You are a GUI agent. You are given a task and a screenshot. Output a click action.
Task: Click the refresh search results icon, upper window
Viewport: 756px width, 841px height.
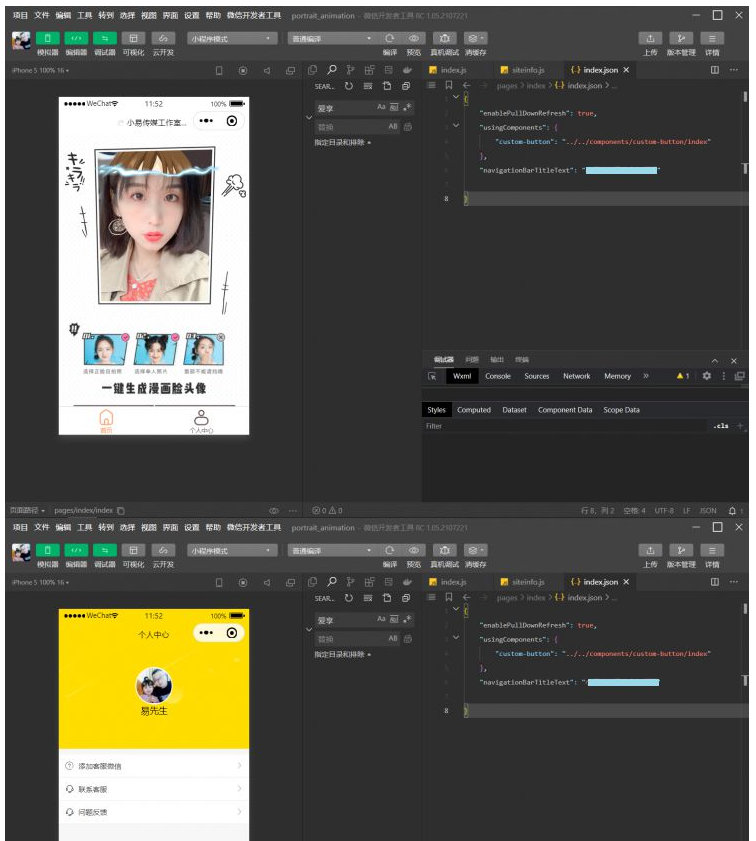[x=349, y=86]
